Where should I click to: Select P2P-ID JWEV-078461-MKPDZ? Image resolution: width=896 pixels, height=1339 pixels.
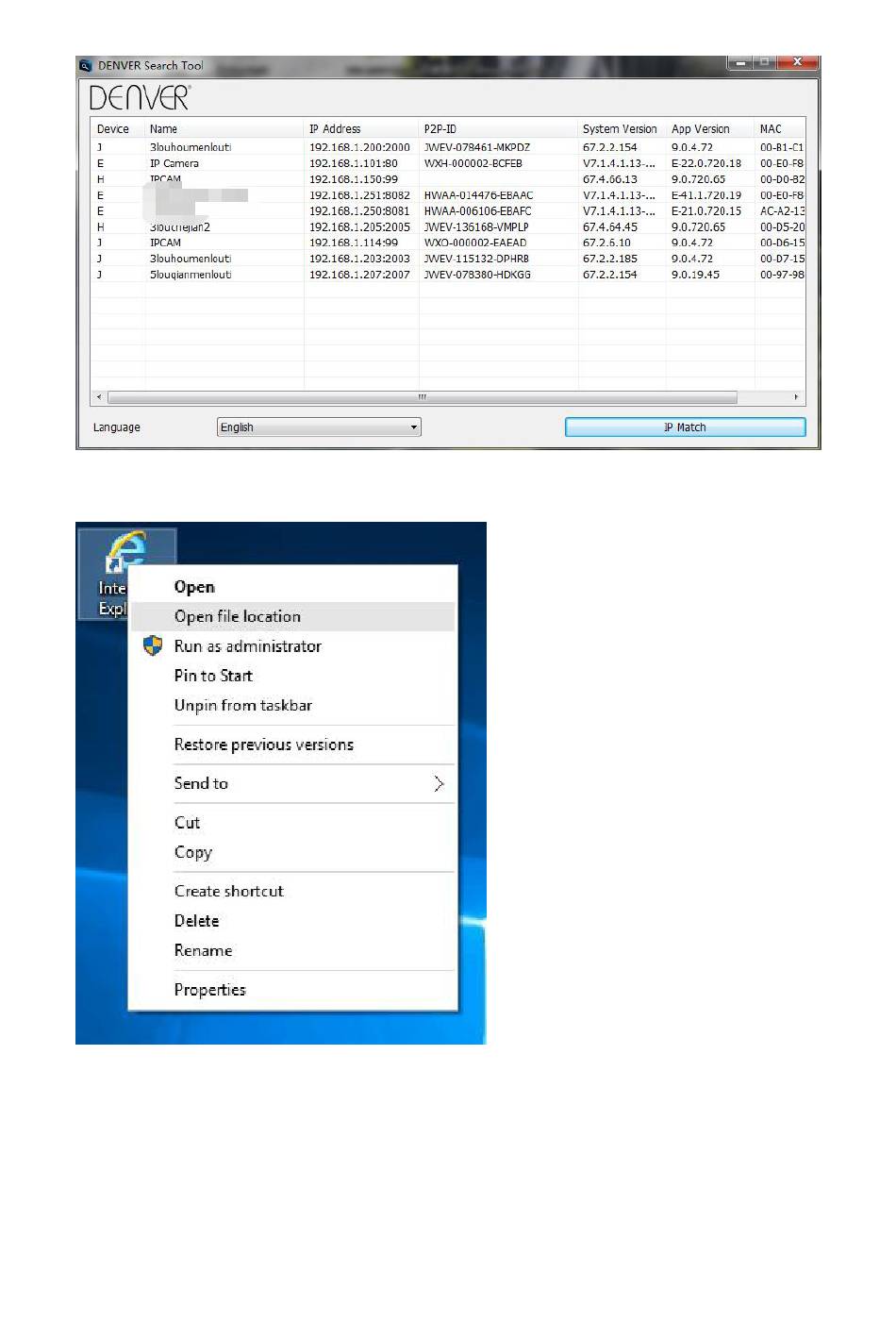[477, 147]
